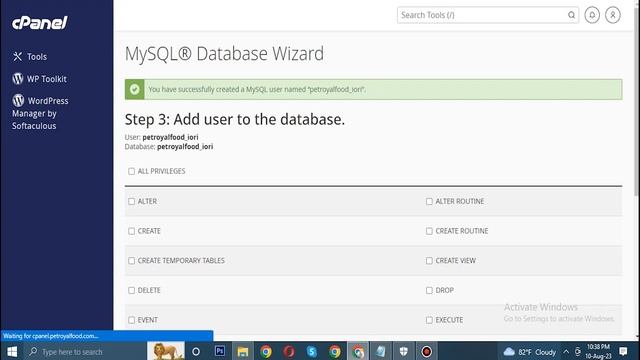Click the page vertical scrollbar
The height and width of the screenshot is (360, 640).
(637, 170)
